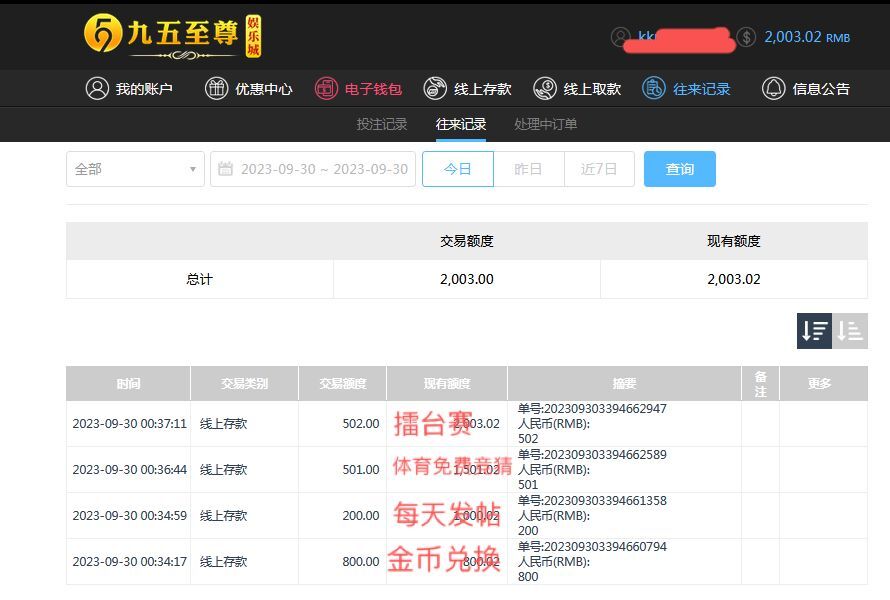This screenshot has height=600, width=890.
Task: Switch to the 投注记录 tab
Action: pyautogui.click(x=382, y=124)
